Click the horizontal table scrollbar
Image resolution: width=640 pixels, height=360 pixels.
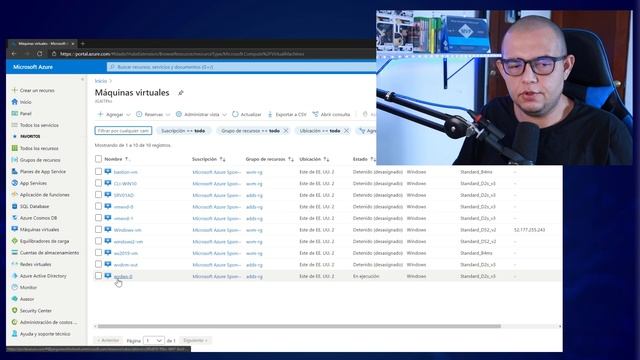(x=299, y=326)
